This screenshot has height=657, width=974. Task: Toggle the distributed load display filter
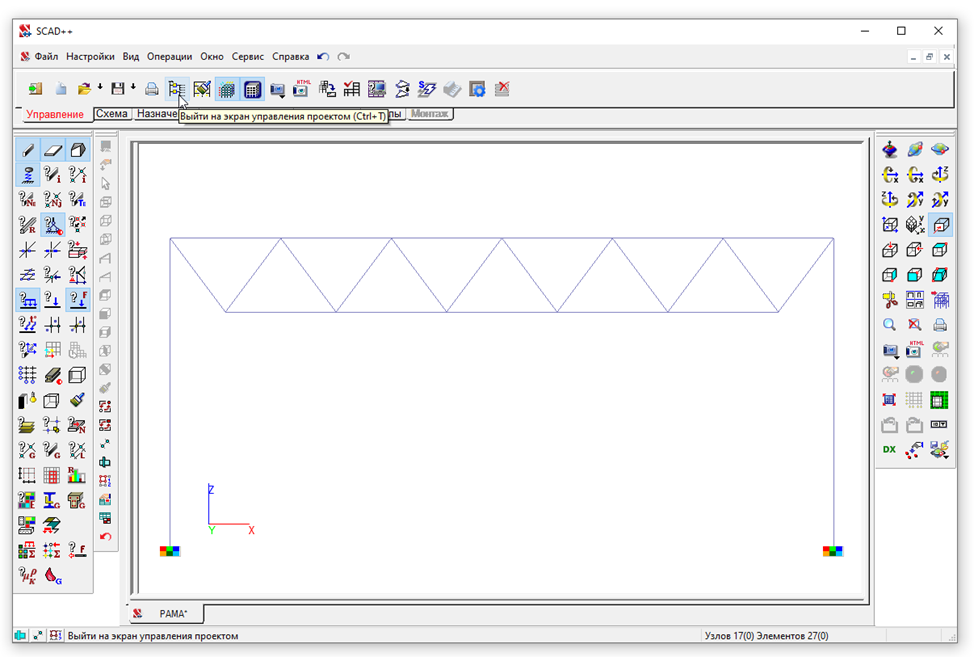27,300
